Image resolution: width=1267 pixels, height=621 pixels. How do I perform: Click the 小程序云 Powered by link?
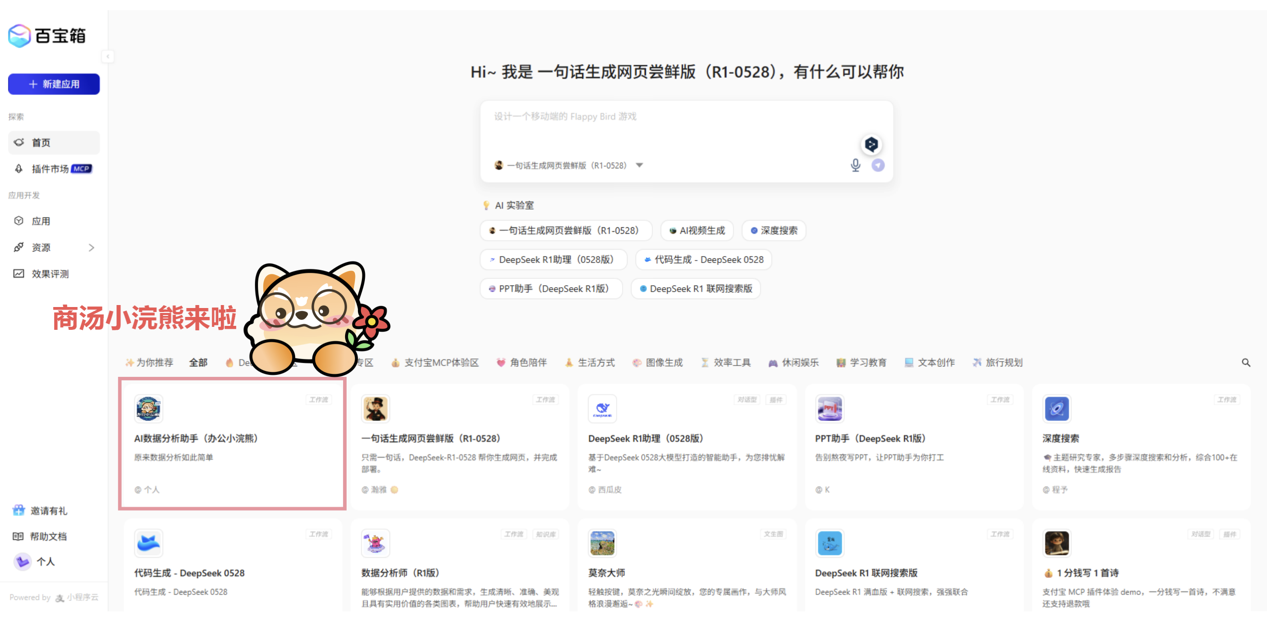[x=77, y=598]
